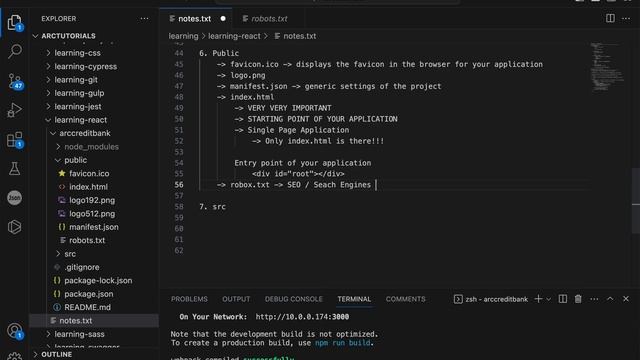
Task: Select the TERMINAL panel tab
Action: click(x=354, y=299)
